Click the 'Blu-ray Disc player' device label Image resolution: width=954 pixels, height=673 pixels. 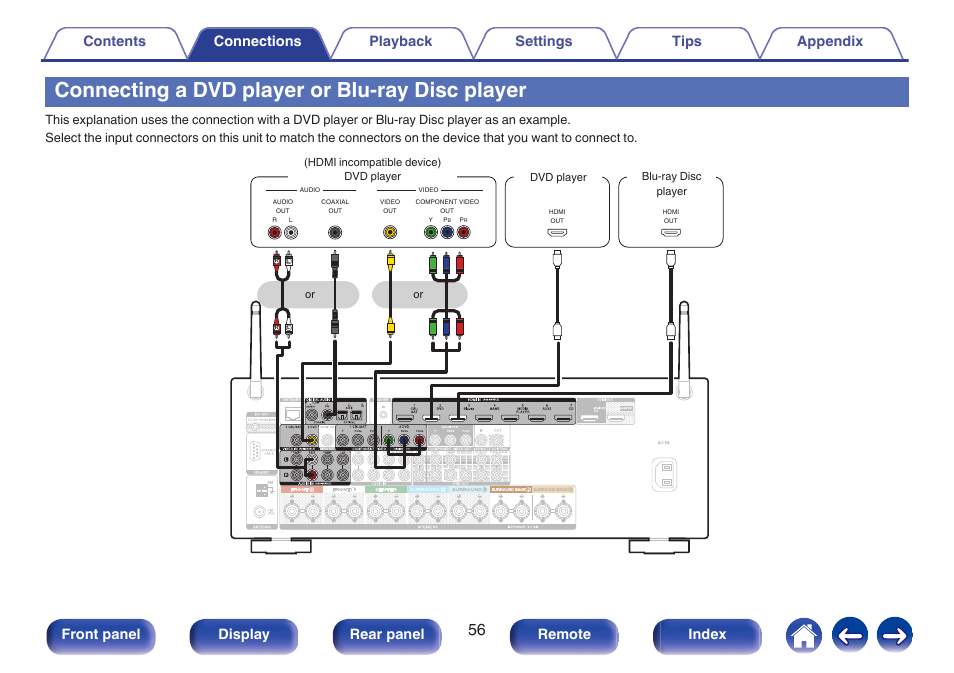671,184
